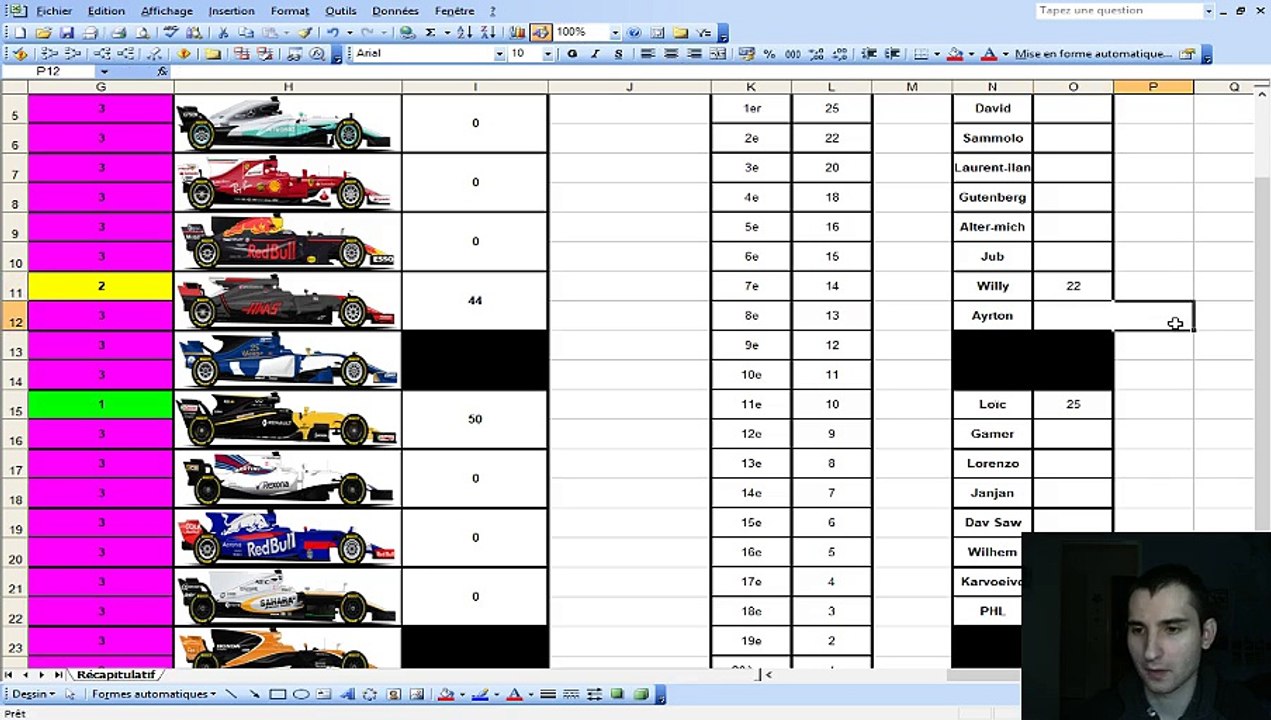Expand the Font Color dropdown in formatting toolbar
The width and height of the screenshot is (1271, 720).
[1005, 53]
